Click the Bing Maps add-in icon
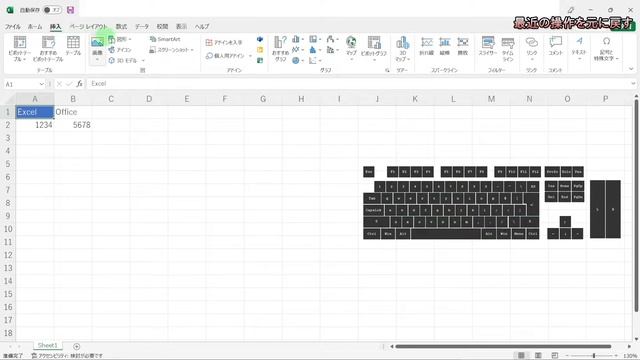Viewport: 640px width, 360px height. click(260, 50)
